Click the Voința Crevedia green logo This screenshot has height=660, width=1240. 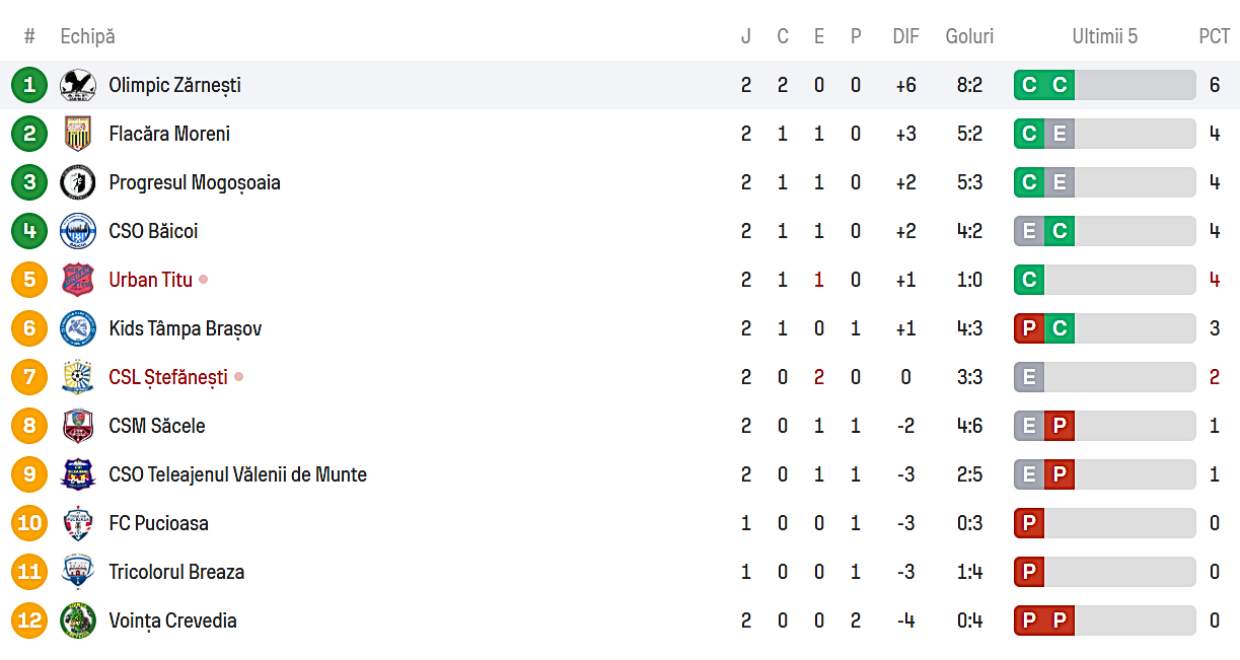pos(77,621)
